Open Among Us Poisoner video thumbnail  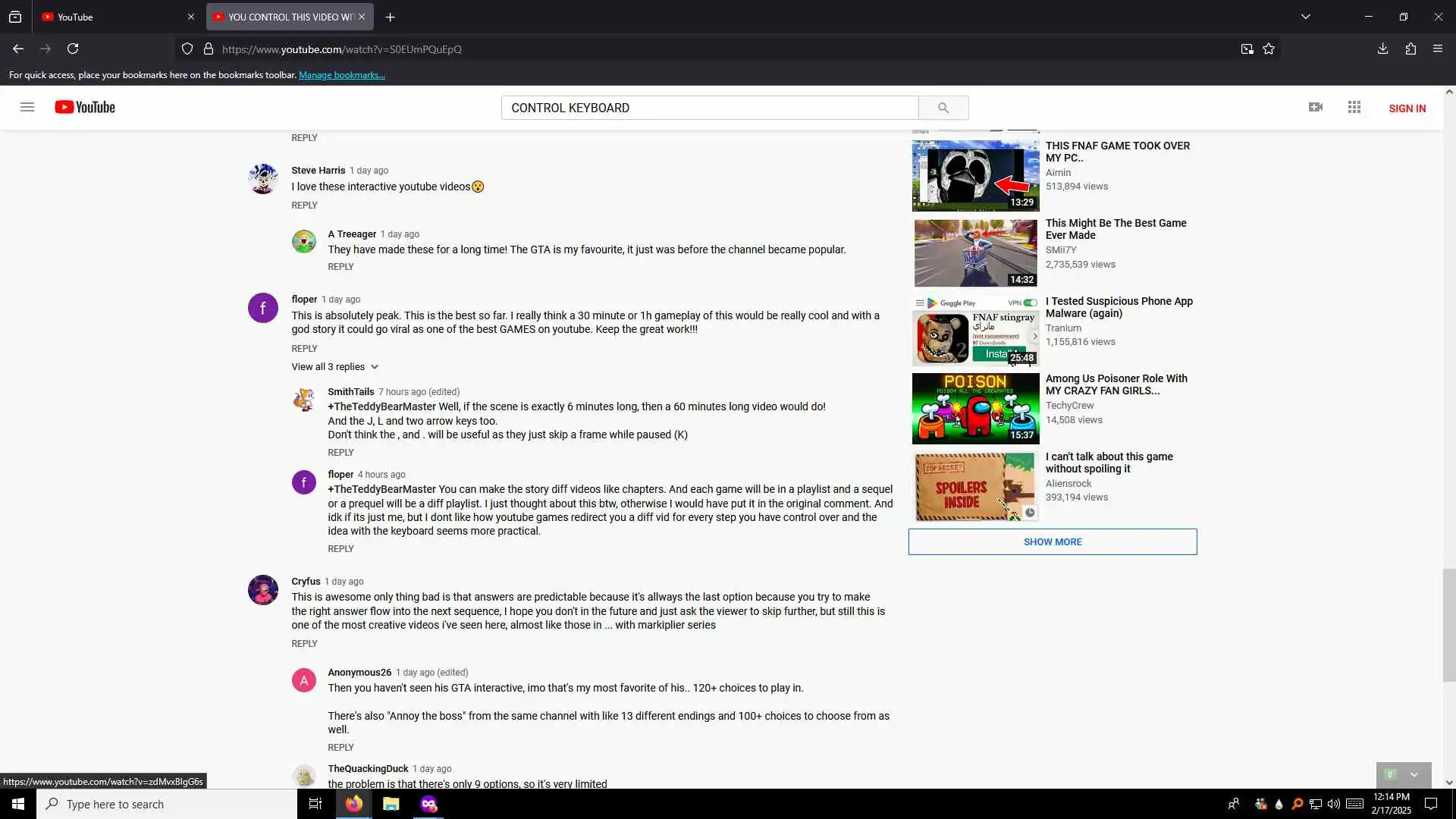[975, 408]
